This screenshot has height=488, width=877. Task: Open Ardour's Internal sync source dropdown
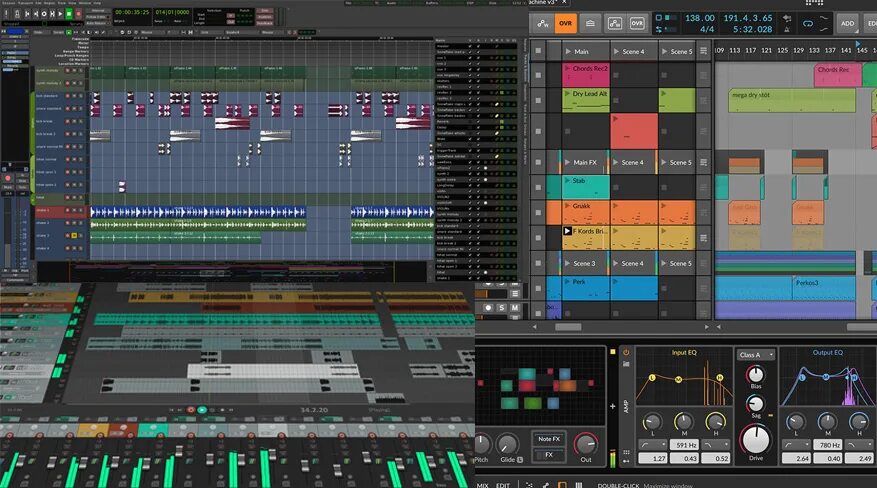click(98, 11)
